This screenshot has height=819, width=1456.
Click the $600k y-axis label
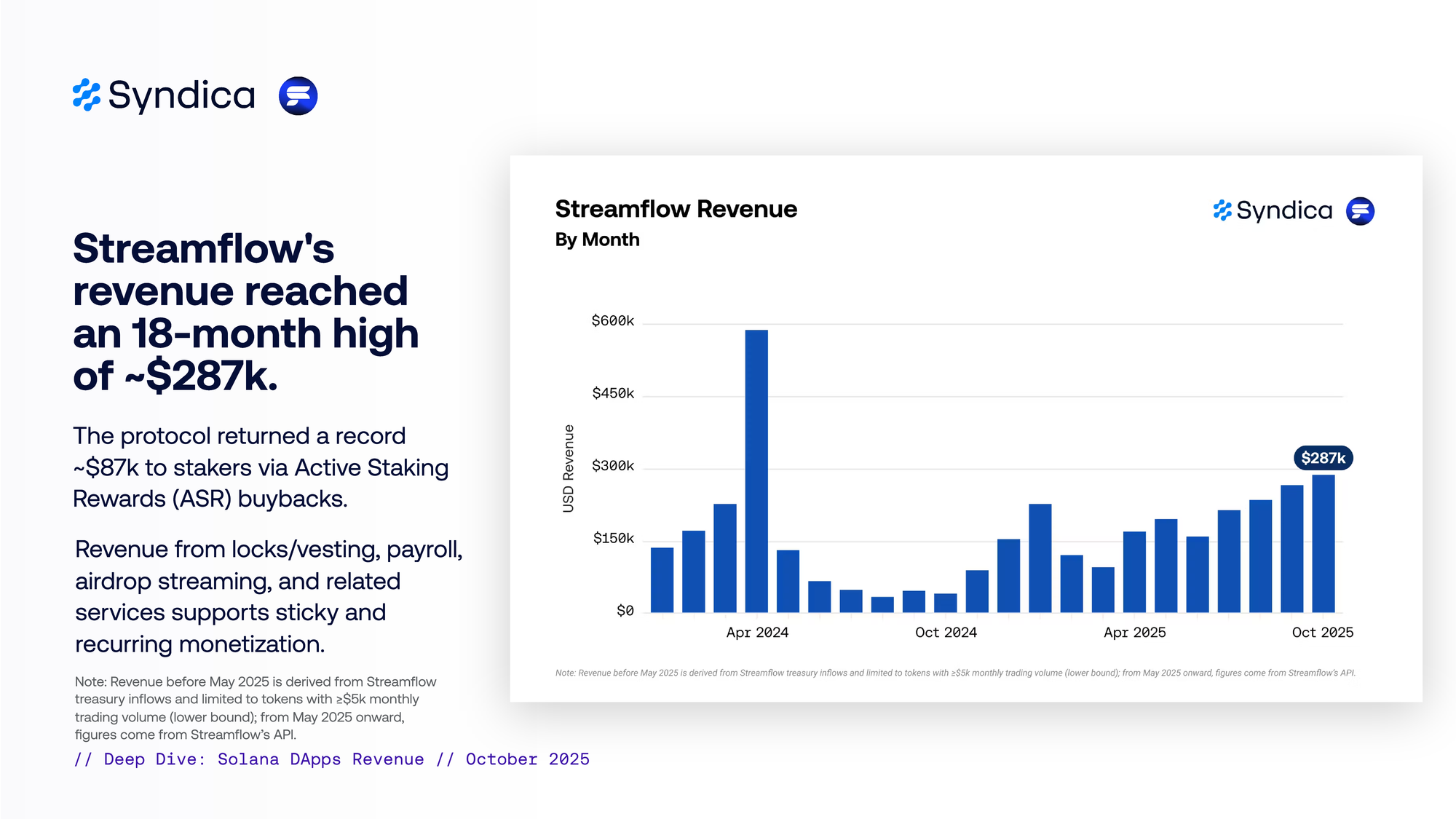click(612, 321)
